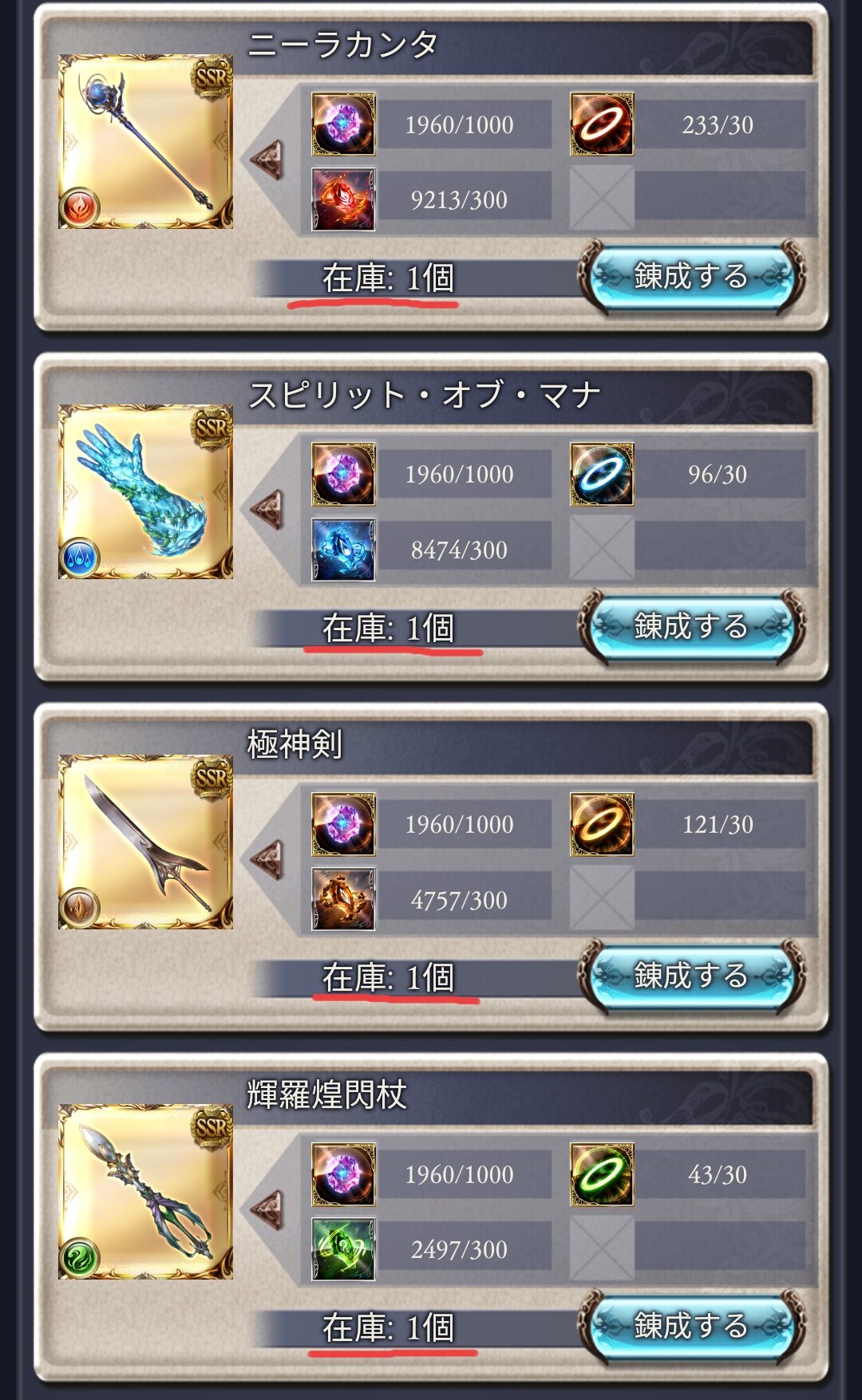Select the orange earth ring material icon

tap(602, 824)
